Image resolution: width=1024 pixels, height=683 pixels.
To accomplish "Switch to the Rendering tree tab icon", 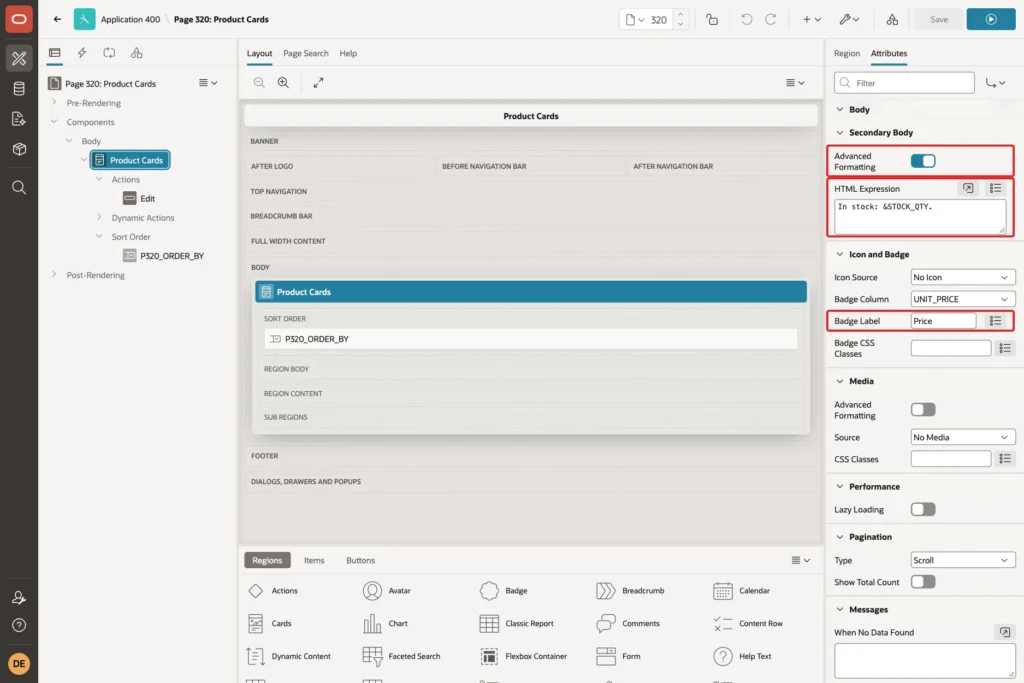I will 55,53.
